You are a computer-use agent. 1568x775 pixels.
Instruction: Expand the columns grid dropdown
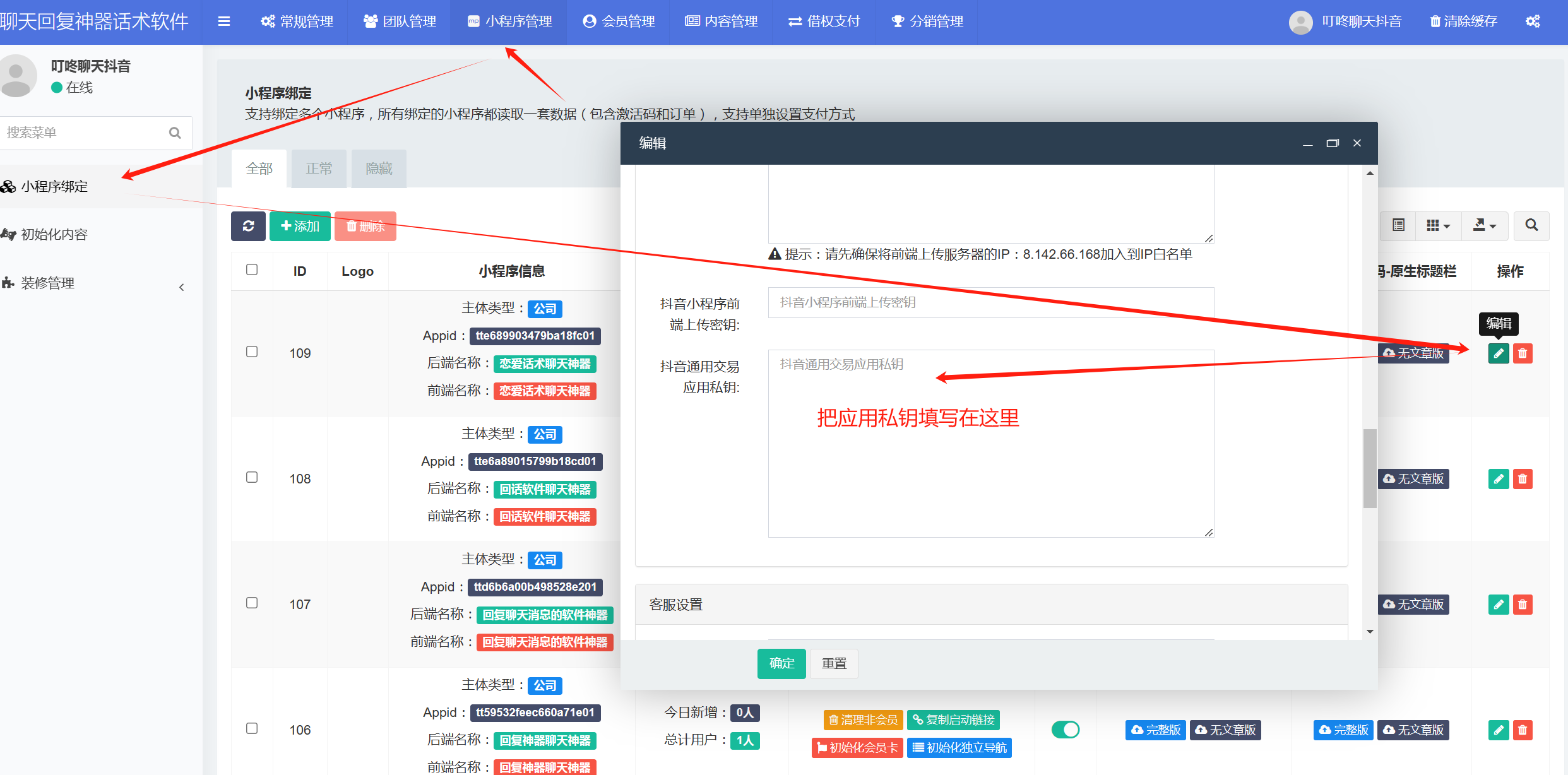point(1438,225)
